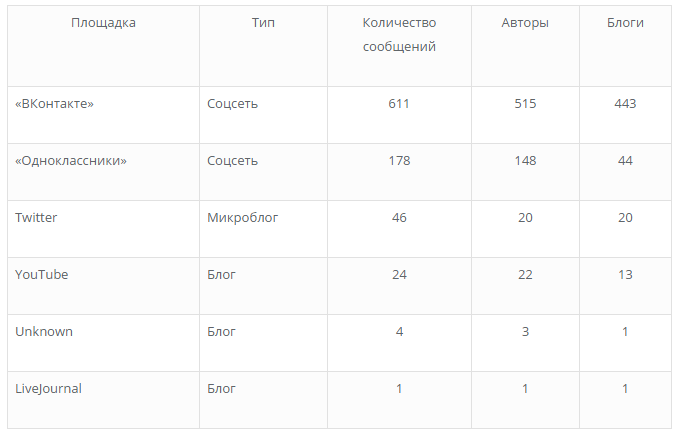
Task: Click the «ВКонтакте» platform cell
Action: coord(55,104)
